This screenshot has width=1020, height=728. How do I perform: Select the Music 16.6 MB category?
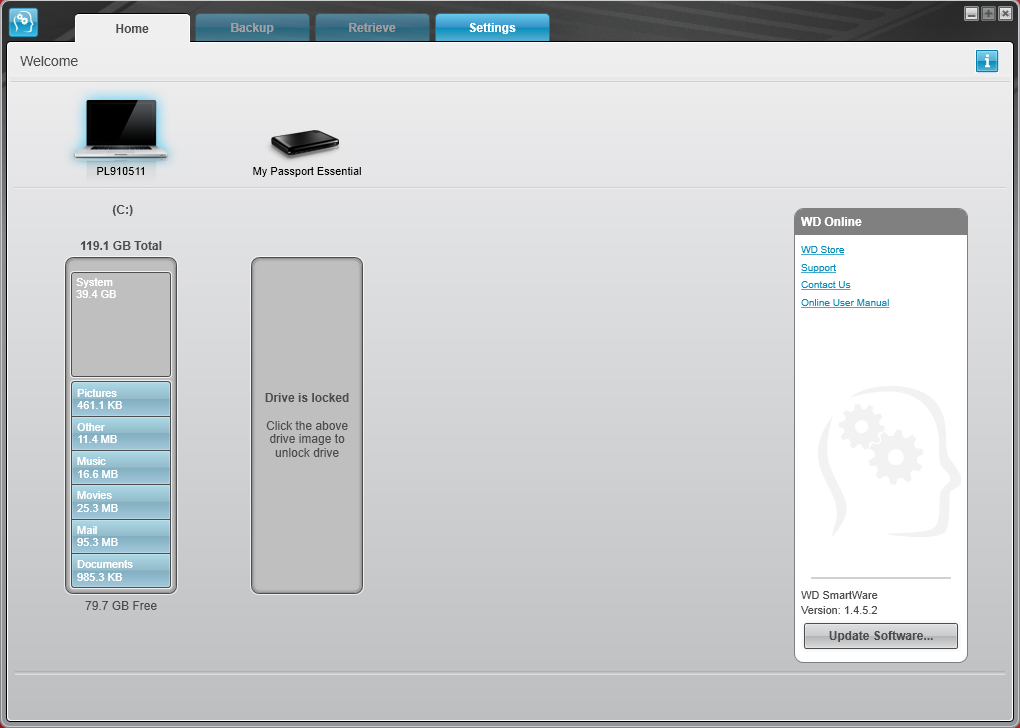tap(121, 467)
